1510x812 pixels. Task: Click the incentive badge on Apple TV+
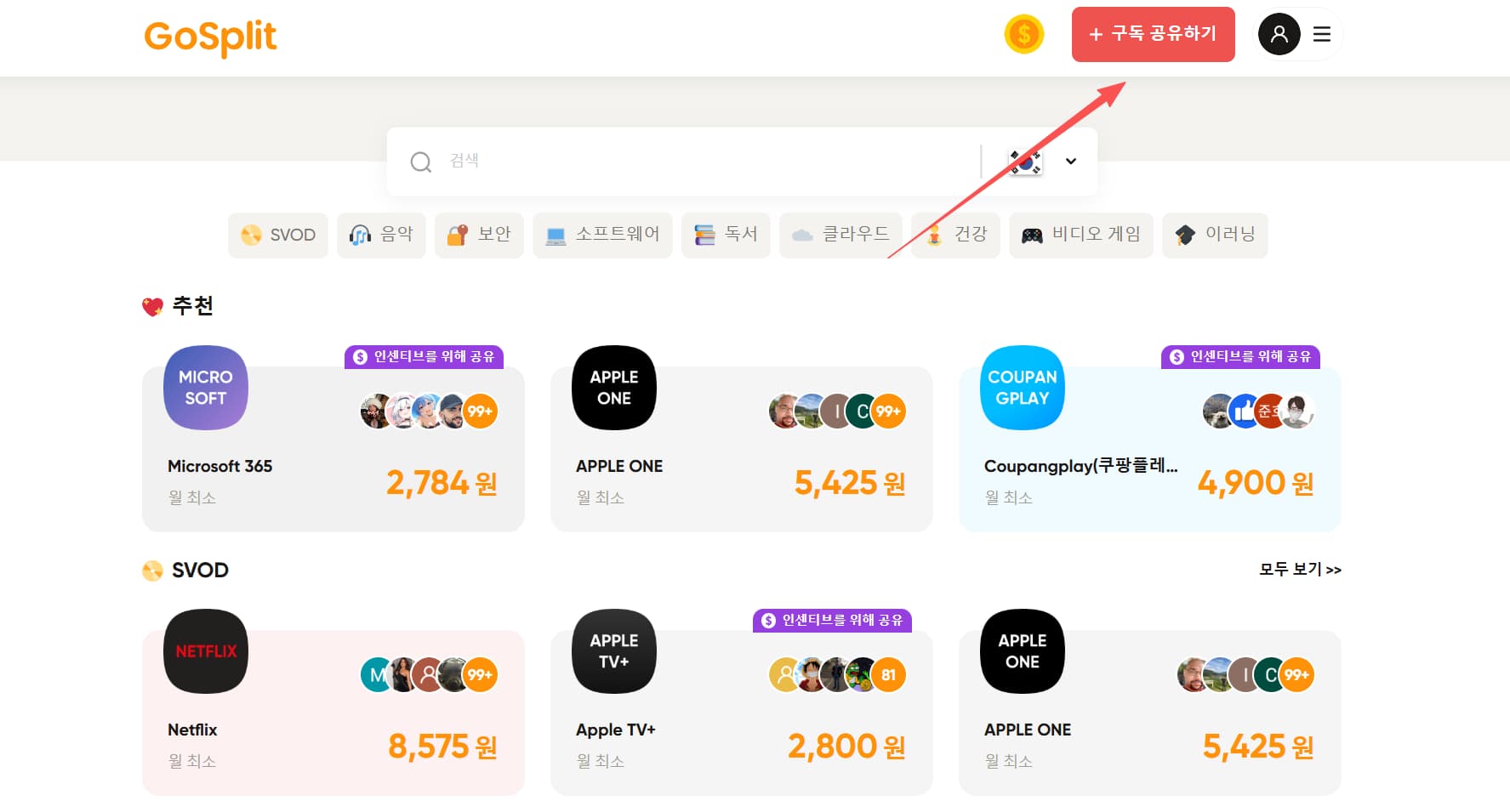click(x=832, y=621)
